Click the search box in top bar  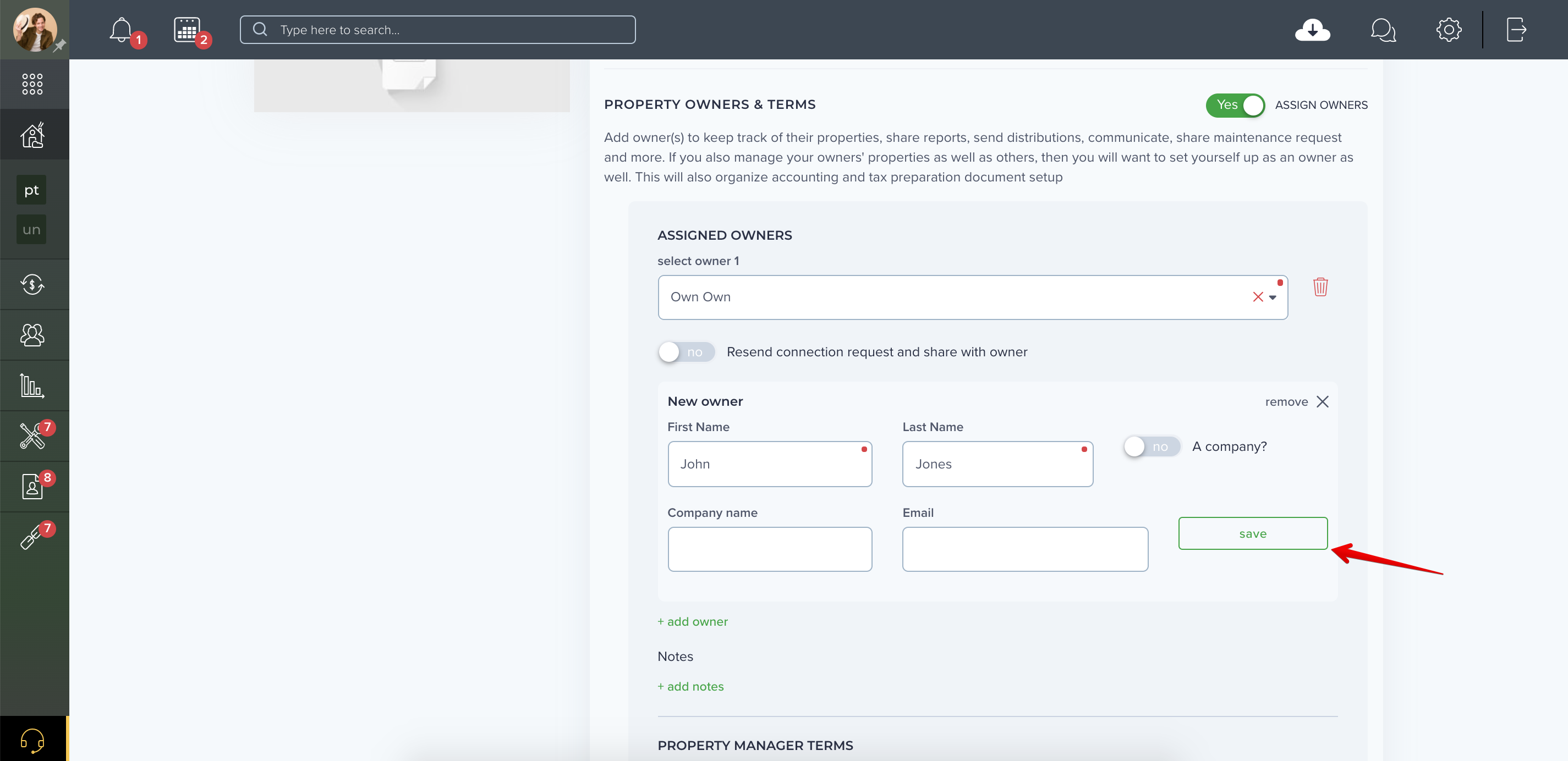[437, 30]
